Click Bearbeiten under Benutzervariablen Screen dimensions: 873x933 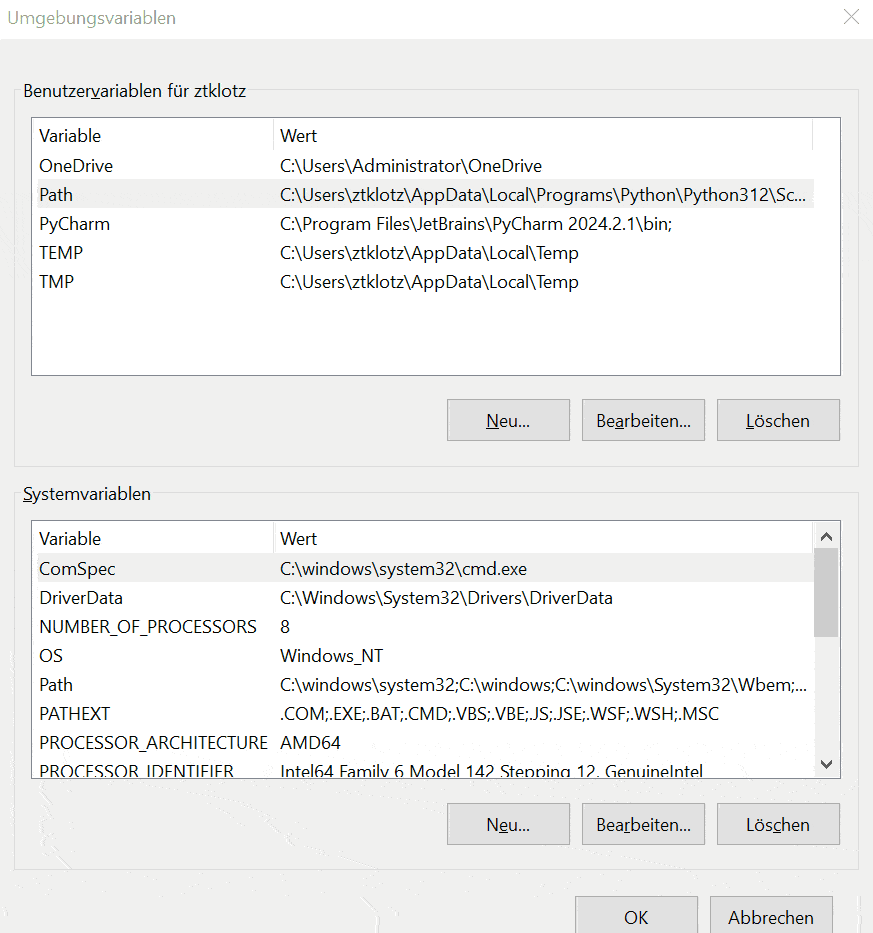[x=643, y=421]
